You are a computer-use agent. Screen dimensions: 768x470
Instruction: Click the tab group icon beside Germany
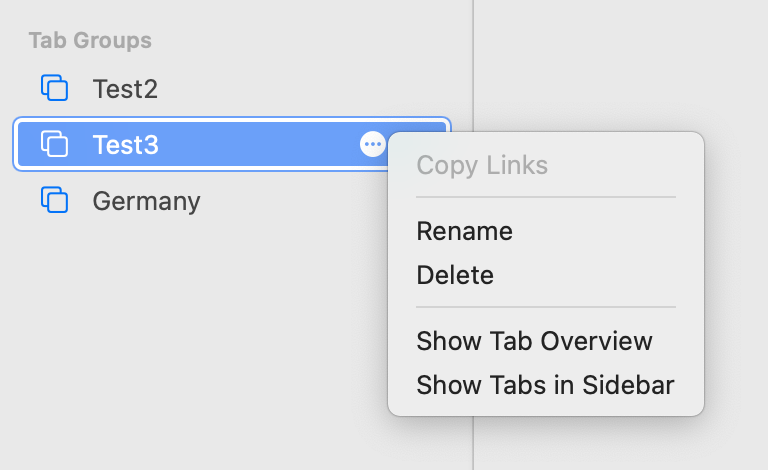click(55, 200)
